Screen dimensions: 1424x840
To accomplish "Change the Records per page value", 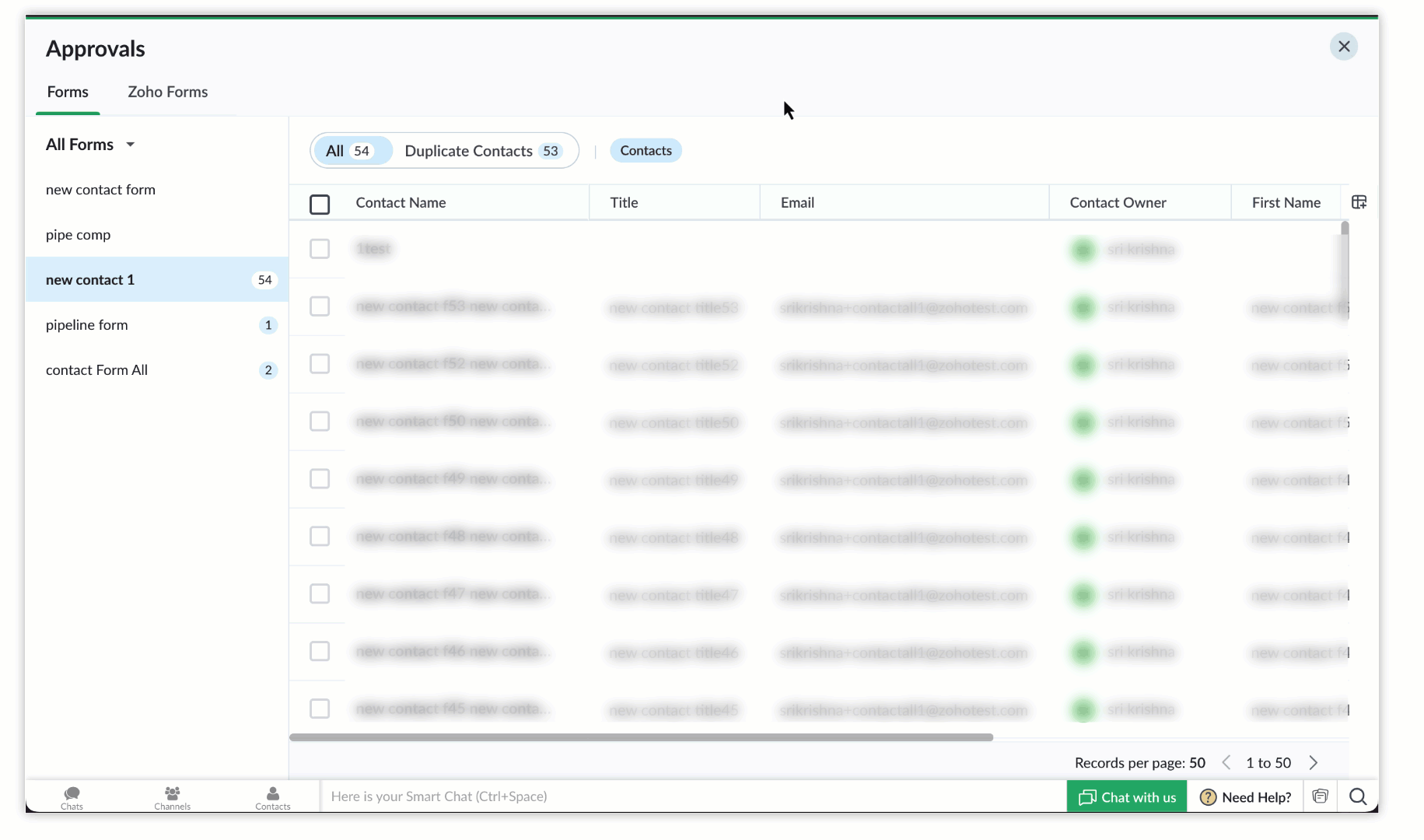I will coord(1197,763).
